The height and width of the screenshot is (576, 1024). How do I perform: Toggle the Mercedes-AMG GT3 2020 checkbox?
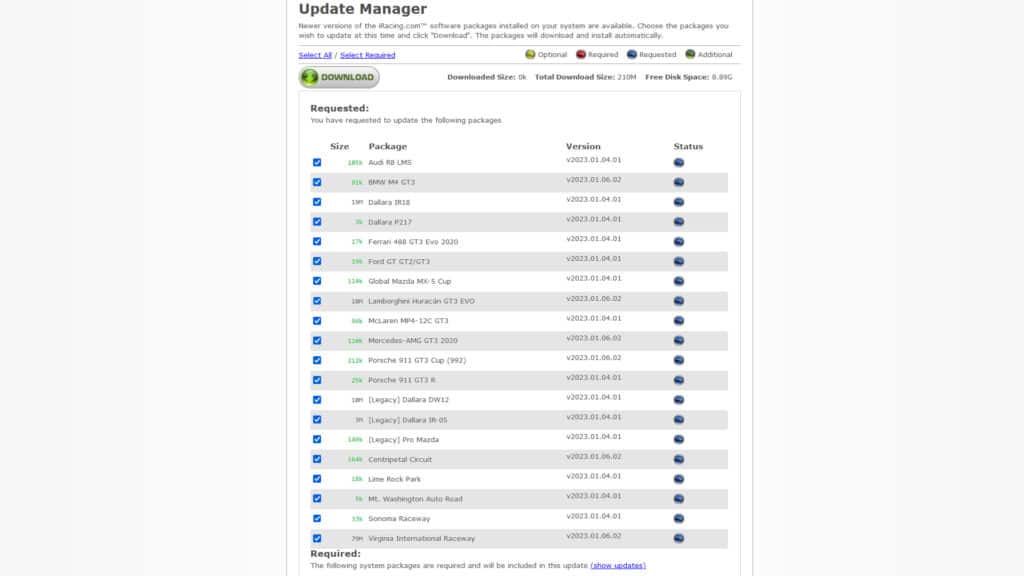(x=317, y=340)
